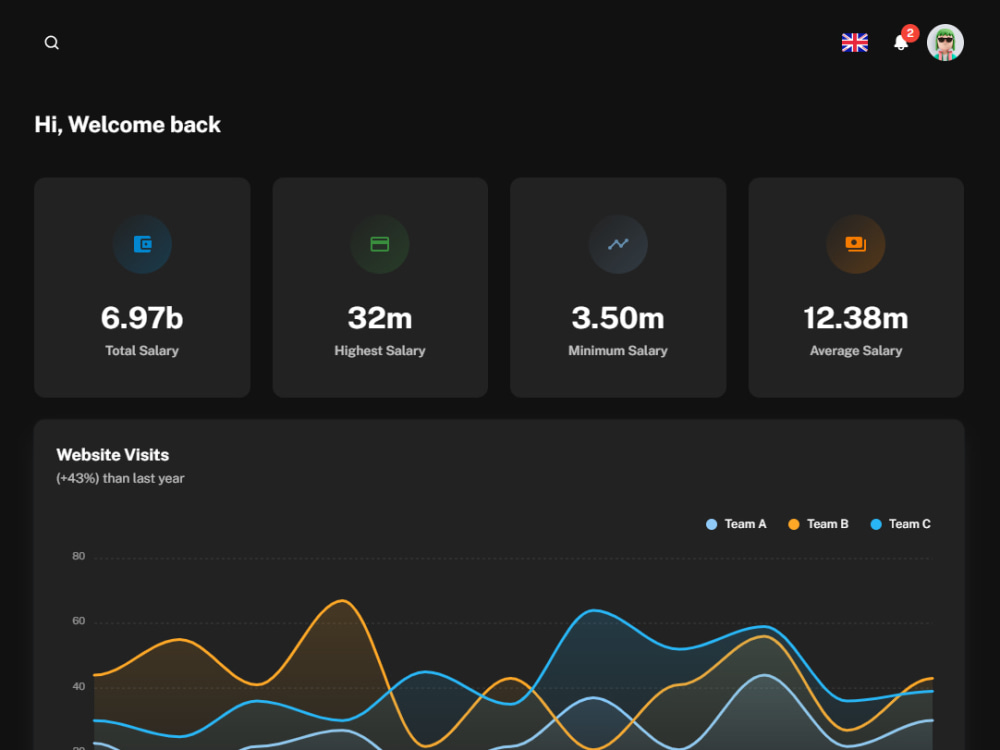The height and width of the screenshot is (750, 1000).
Task: Click the 6.97b Total Salary value
Action: [142, 318]
